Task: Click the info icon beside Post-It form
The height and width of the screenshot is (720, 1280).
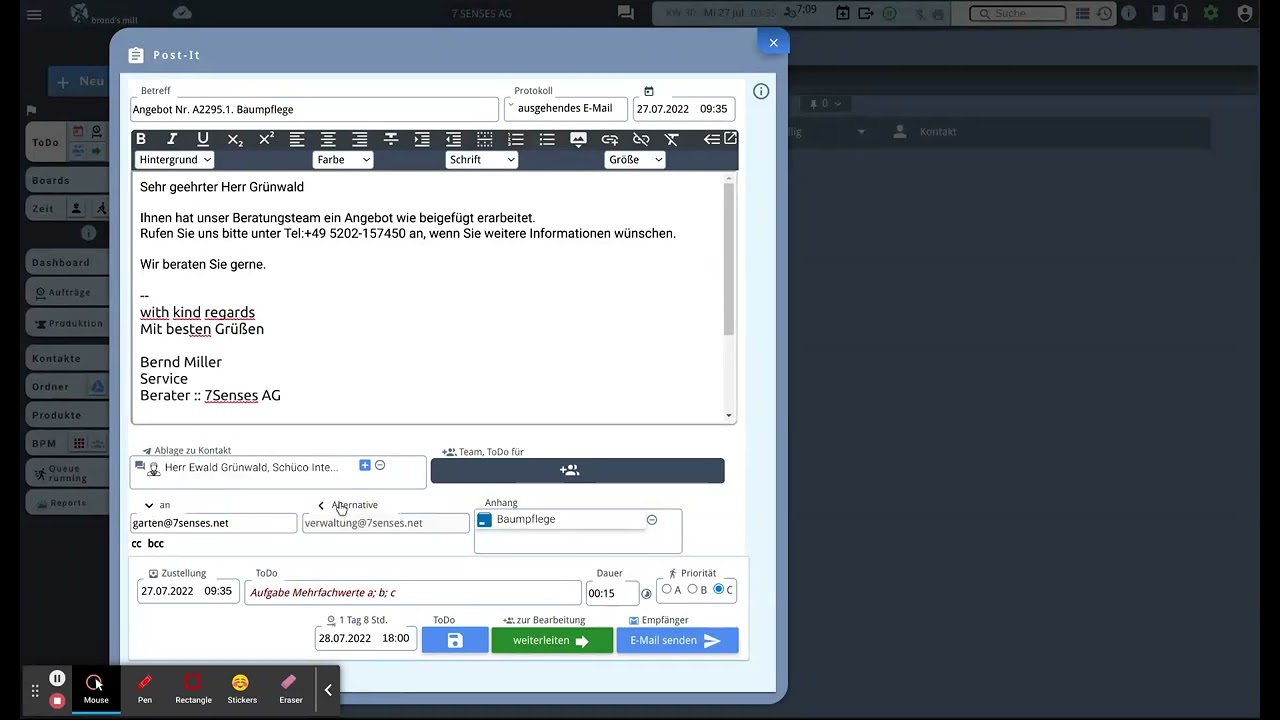Action: pyautogui.click(x=761, y=91)
